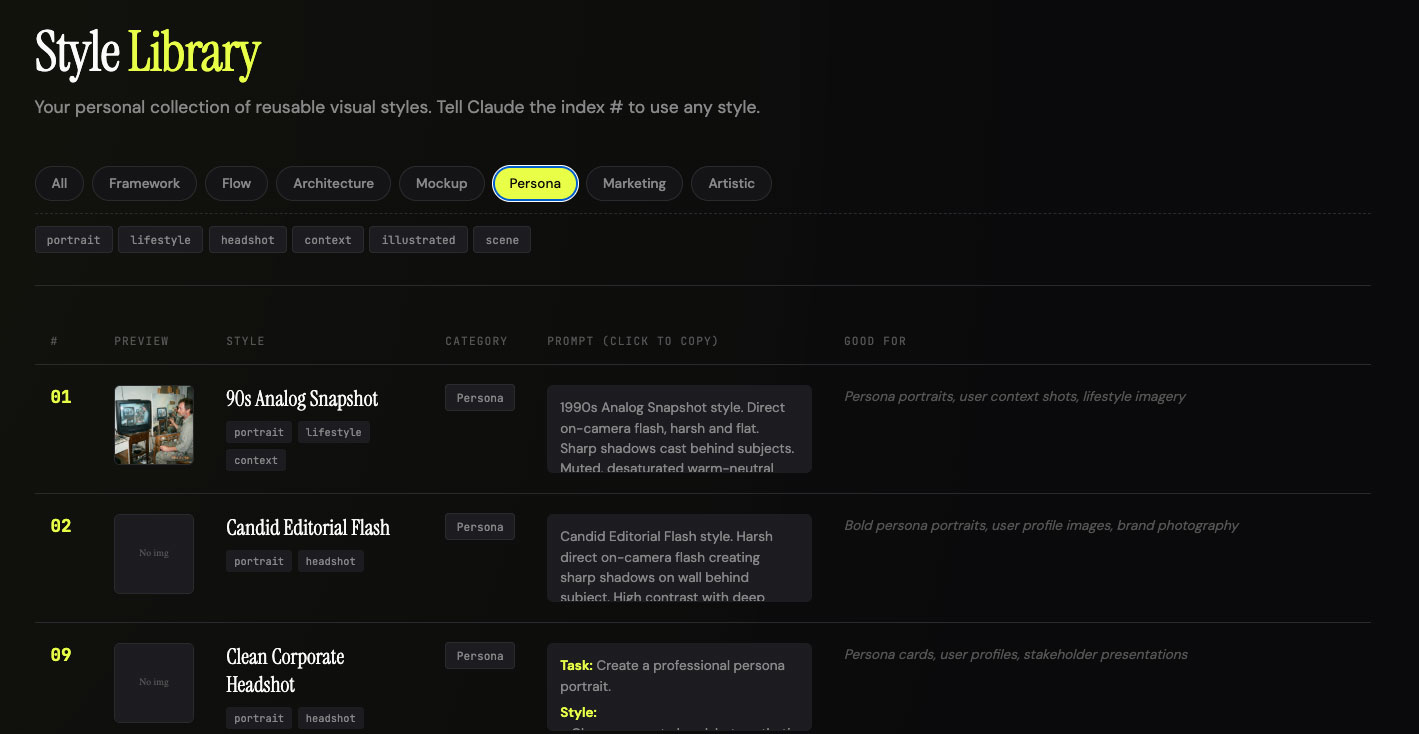The image size is (1419, 734).
Task: Switch to the Framework category filter
Action: [144, 183]
